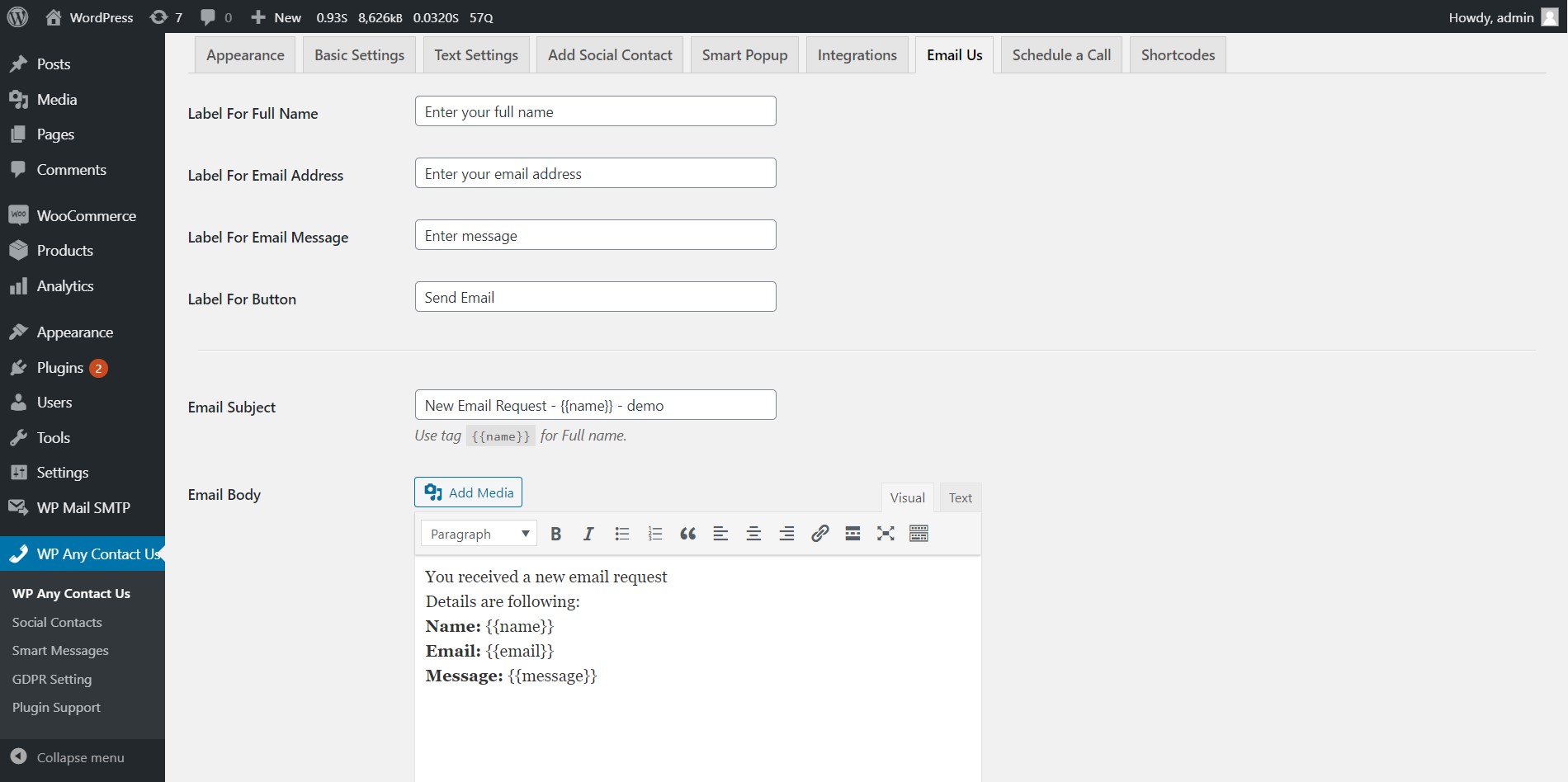The image size is (1568, 782).
Task: Switch editor to Text mode
Action: (x=960, y=498)
